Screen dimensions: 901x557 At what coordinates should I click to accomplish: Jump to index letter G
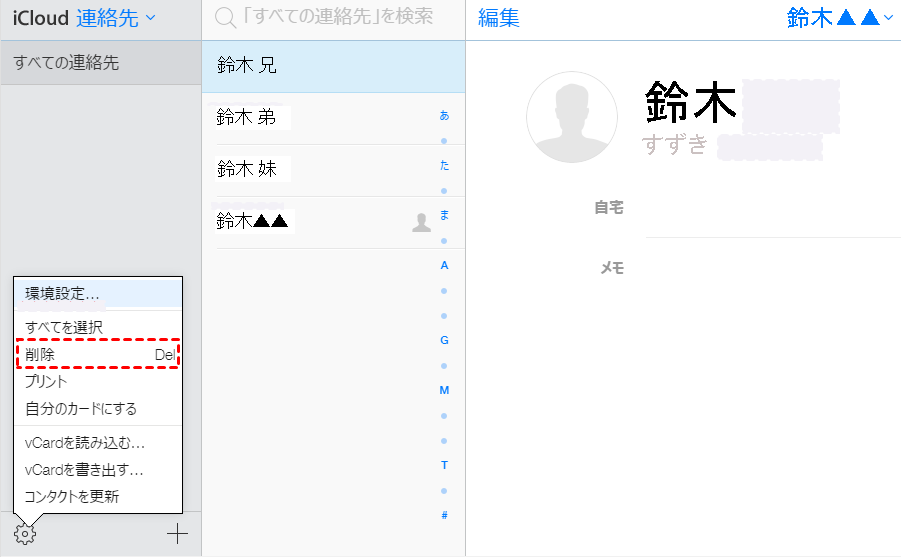(444, 340)
